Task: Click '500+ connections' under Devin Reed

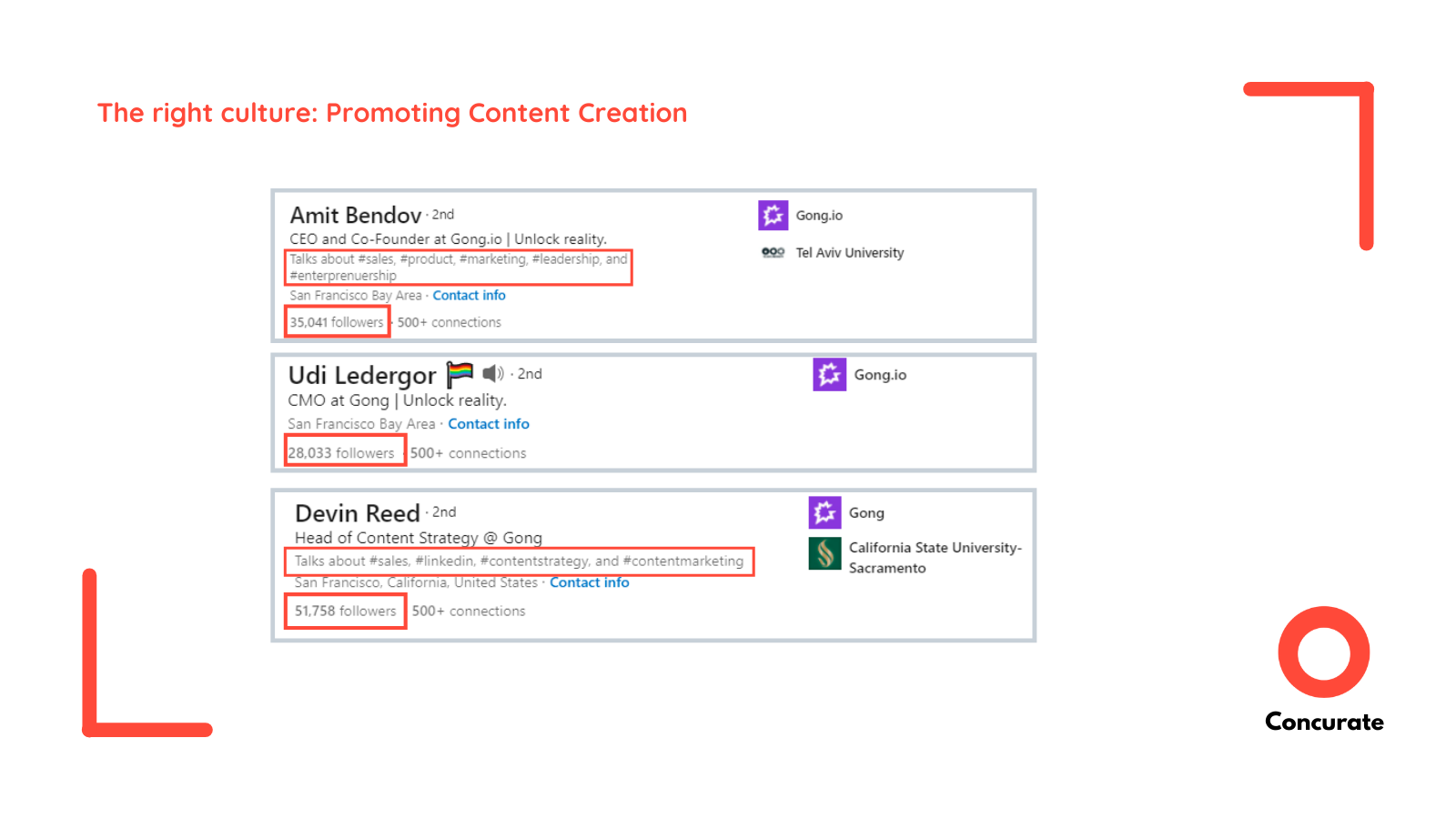Action: [469, 611]
